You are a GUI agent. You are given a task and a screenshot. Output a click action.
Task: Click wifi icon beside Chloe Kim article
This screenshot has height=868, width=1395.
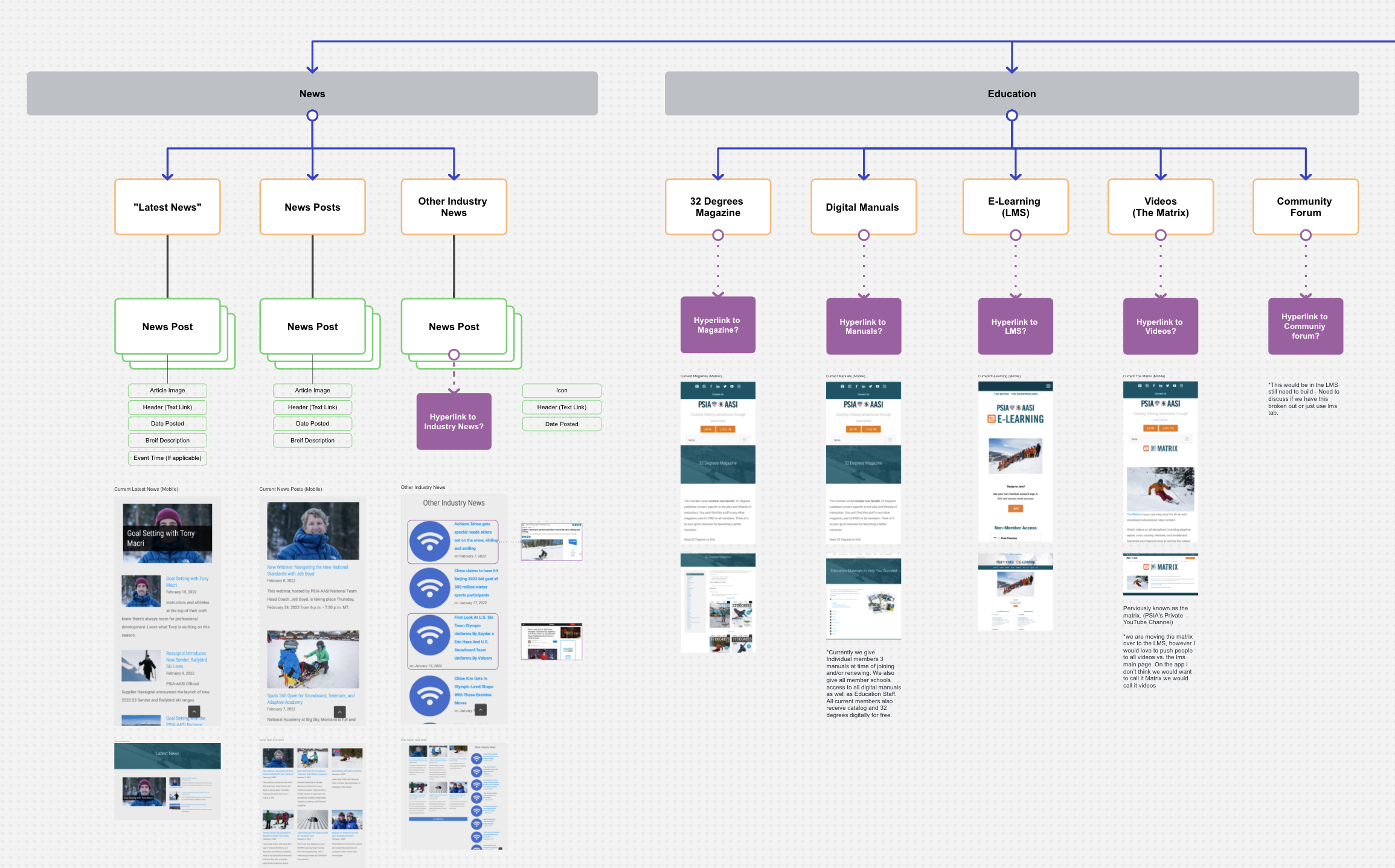point(429,695)
